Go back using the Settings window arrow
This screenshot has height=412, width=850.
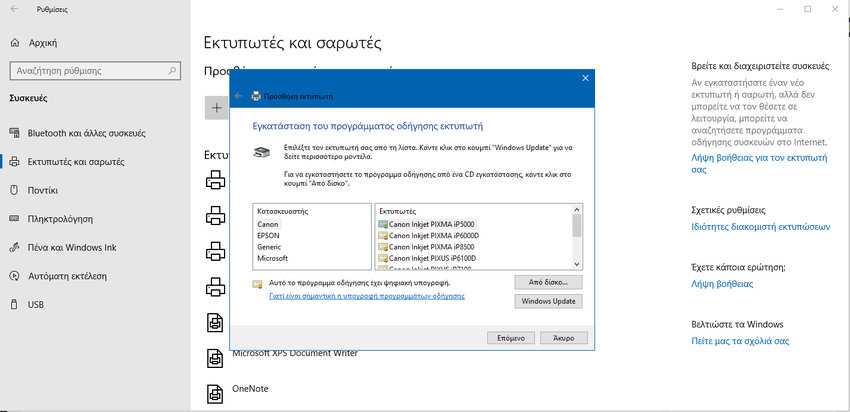(15, 9)
